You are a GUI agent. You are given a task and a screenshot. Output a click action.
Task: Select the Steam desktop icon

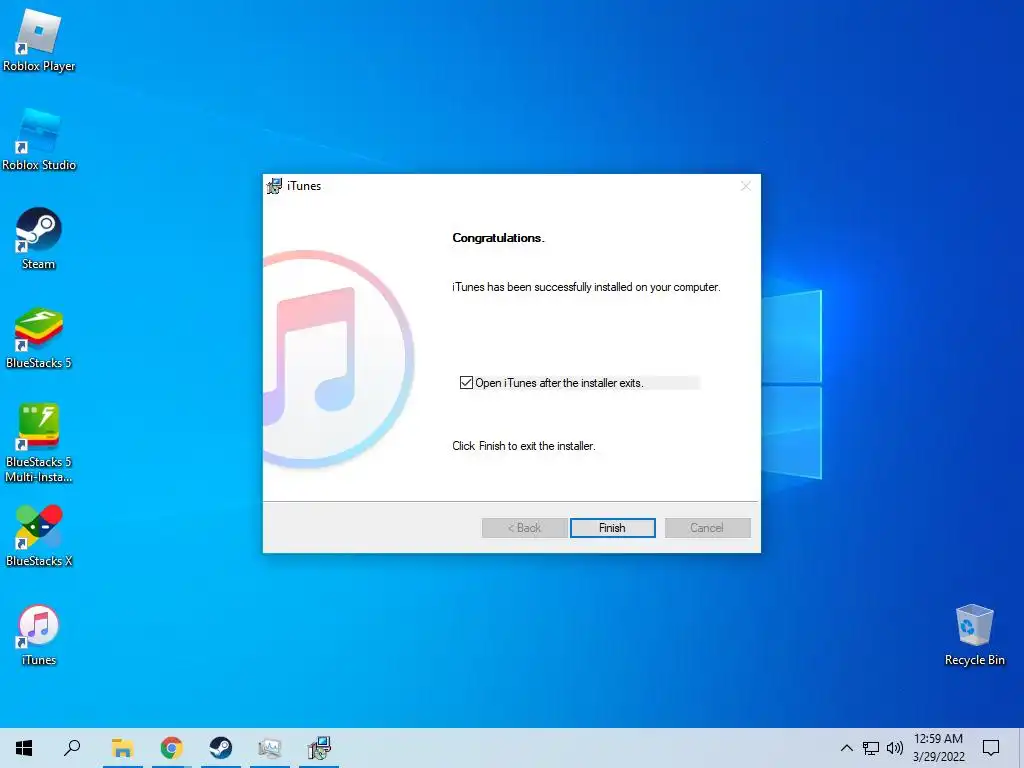(x=39, y=239)
